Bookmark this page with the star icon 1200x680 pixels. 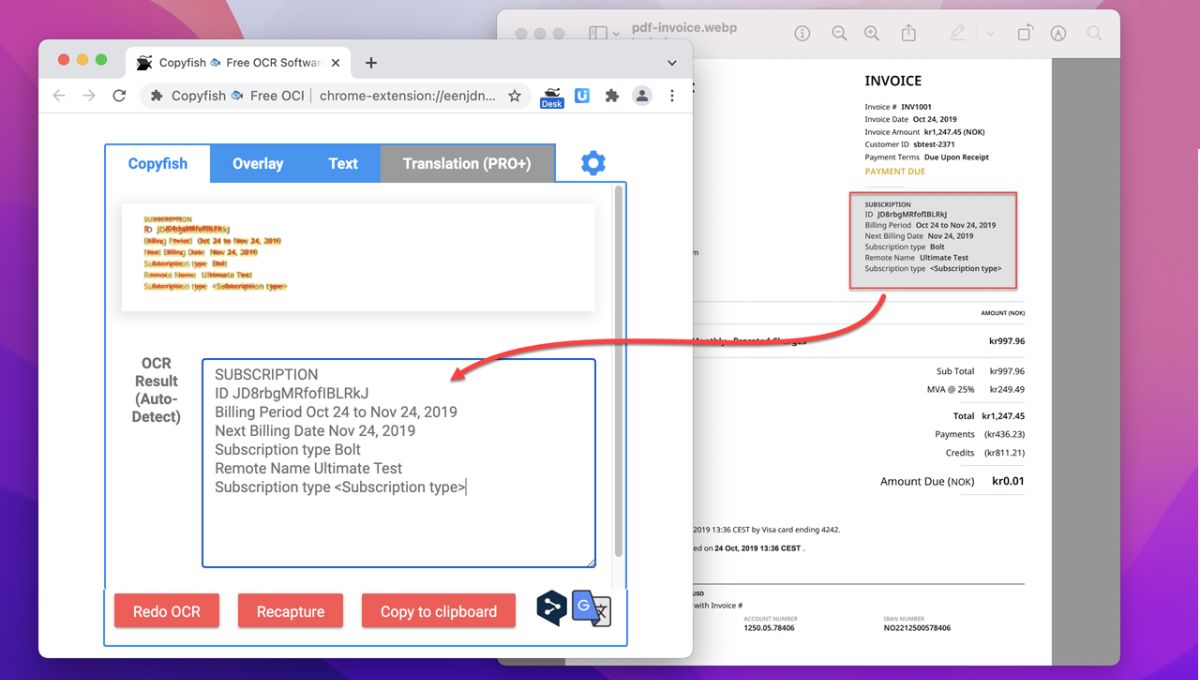point(514,96)
